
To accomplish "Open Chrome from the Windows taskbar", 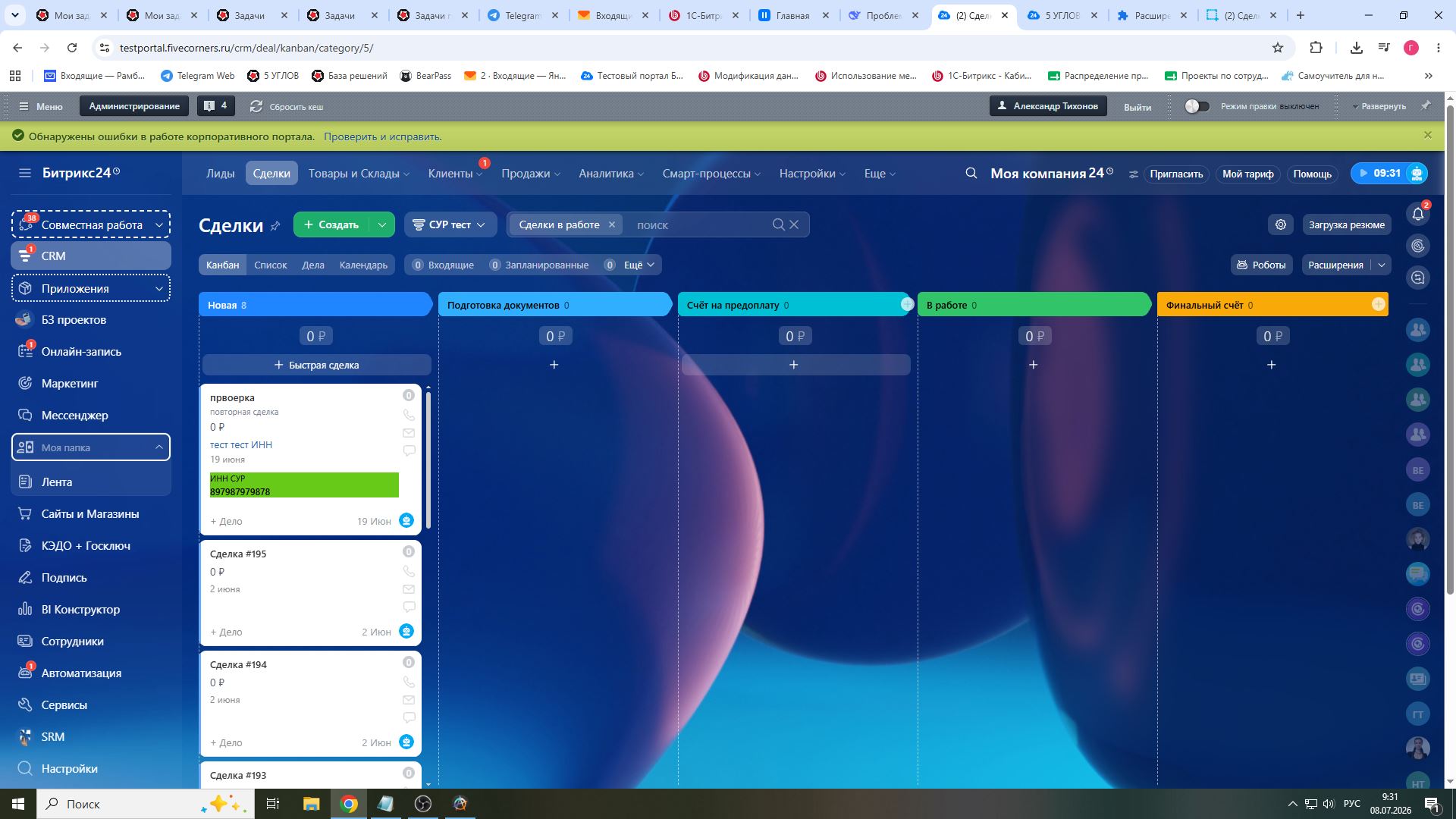I will pos(349,804).
